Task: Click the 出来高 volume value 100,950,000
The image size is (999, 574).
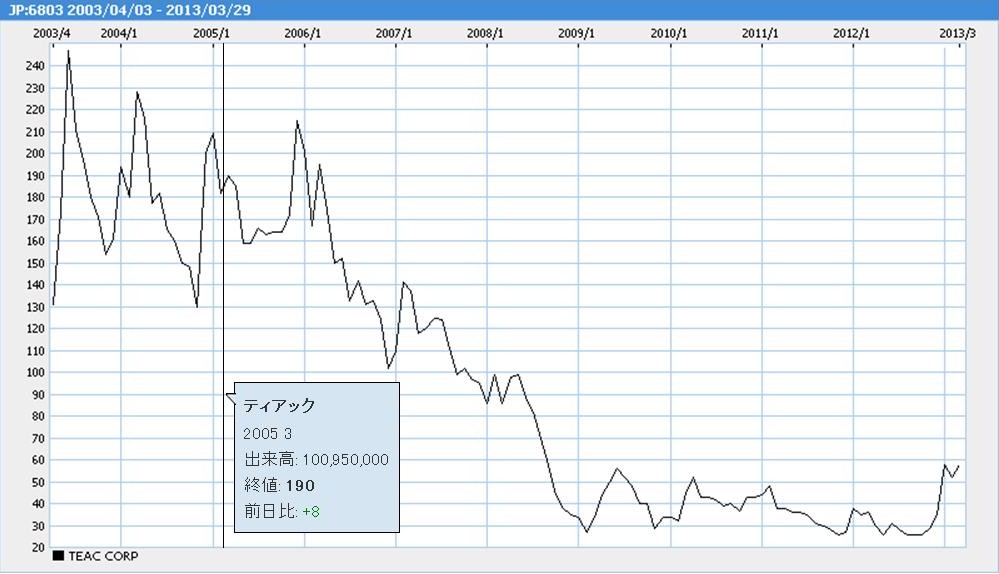Action: (345, 460)
